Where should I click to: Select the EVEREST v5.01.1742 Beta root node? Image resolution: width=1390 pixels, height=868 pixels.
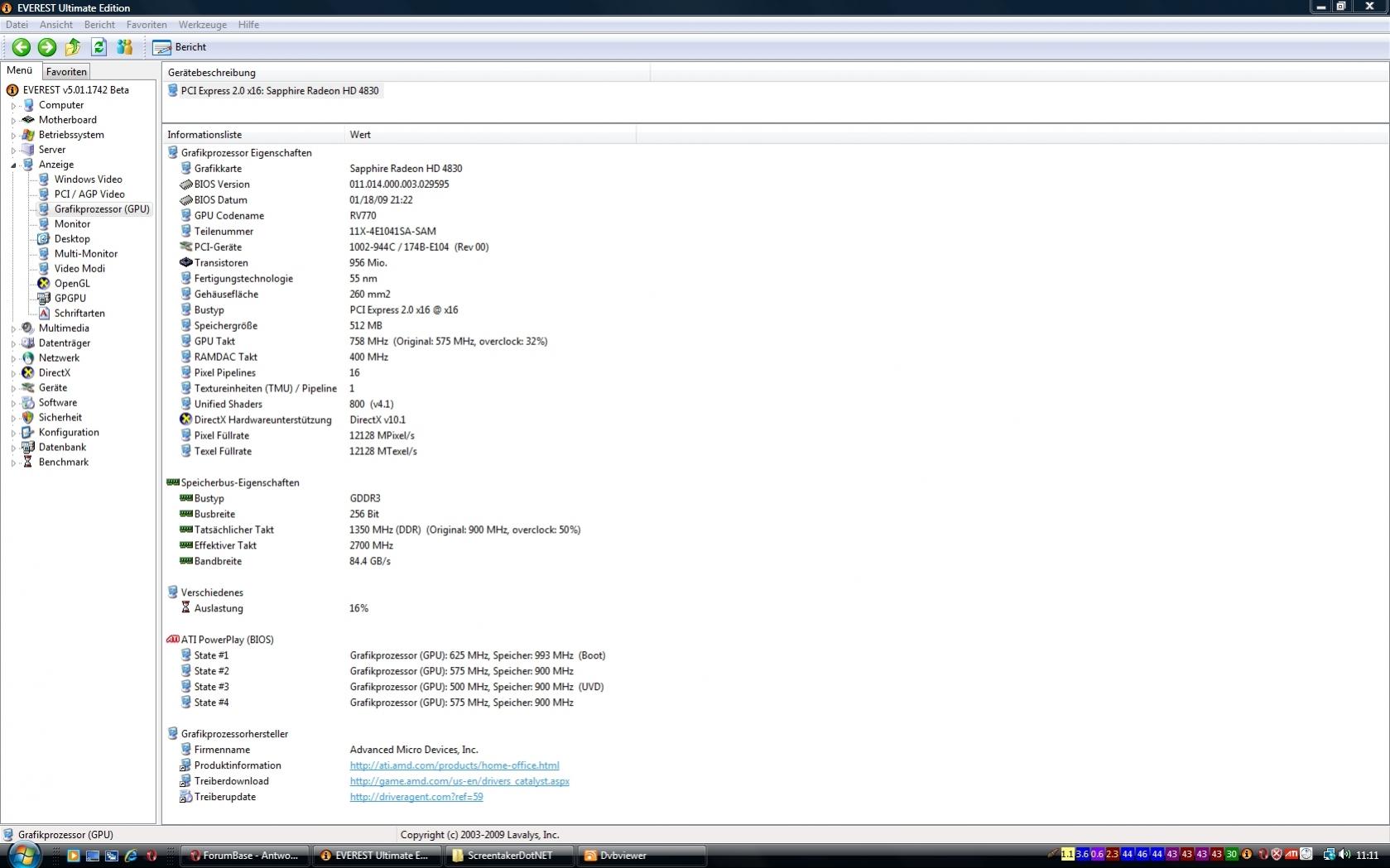(x=75, y=90)
